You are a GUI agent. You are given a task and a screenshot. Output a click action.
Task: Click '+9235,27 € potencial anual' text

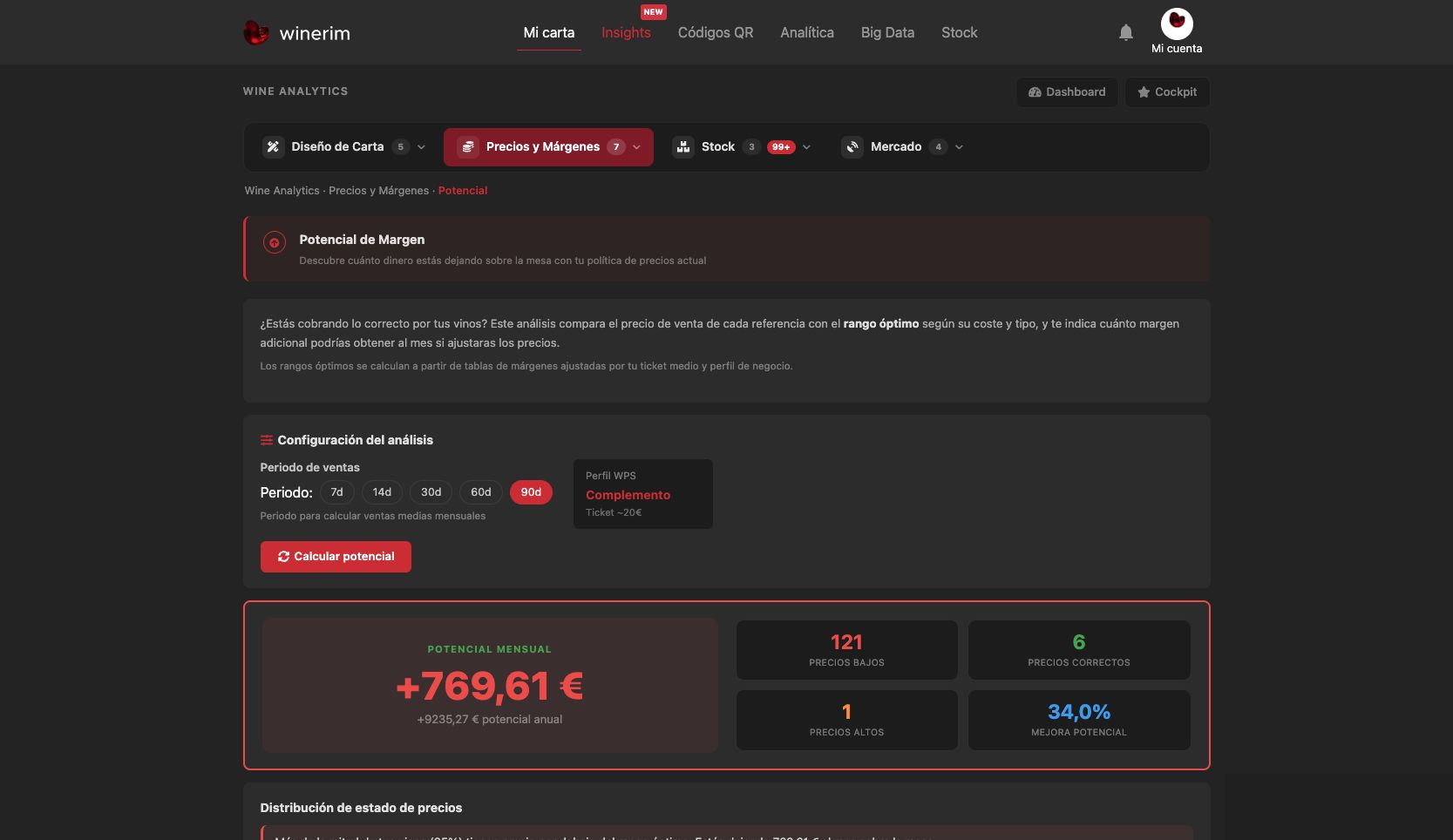pyautogui.click(x=490, y=720)
